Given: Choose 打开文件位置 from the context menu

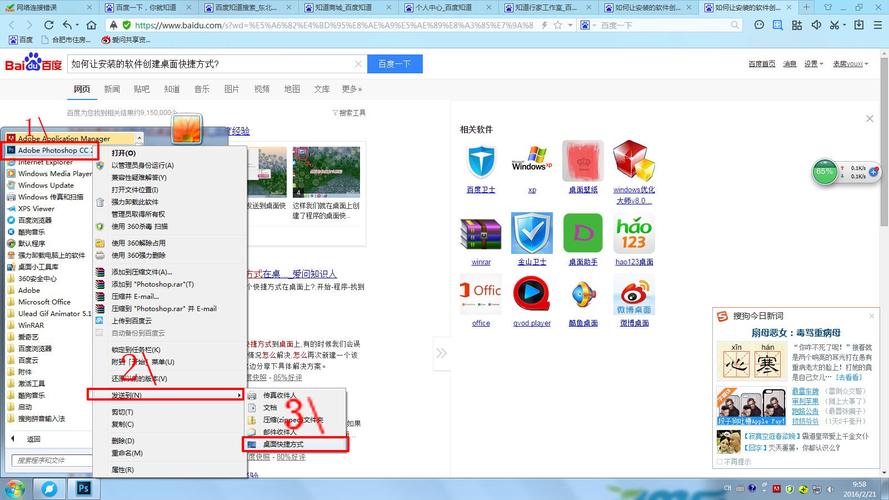Looking at the screenshot, I should point(135,189).
